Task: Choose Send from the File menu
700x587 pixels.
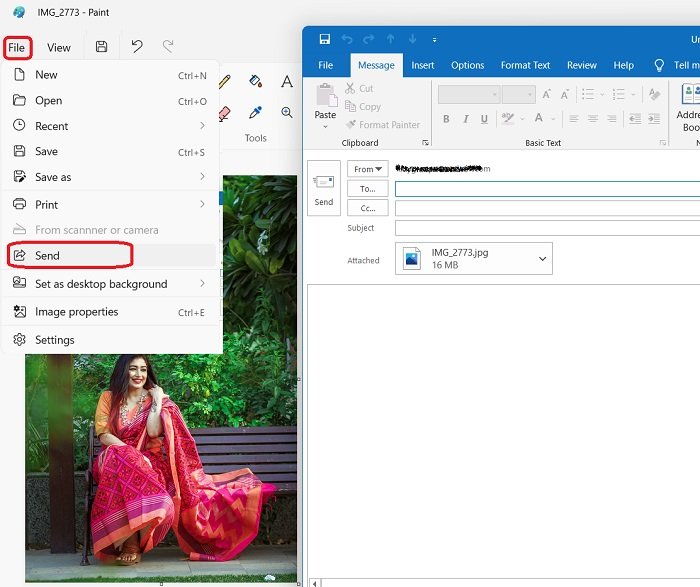Action: [x=47, y=256]
